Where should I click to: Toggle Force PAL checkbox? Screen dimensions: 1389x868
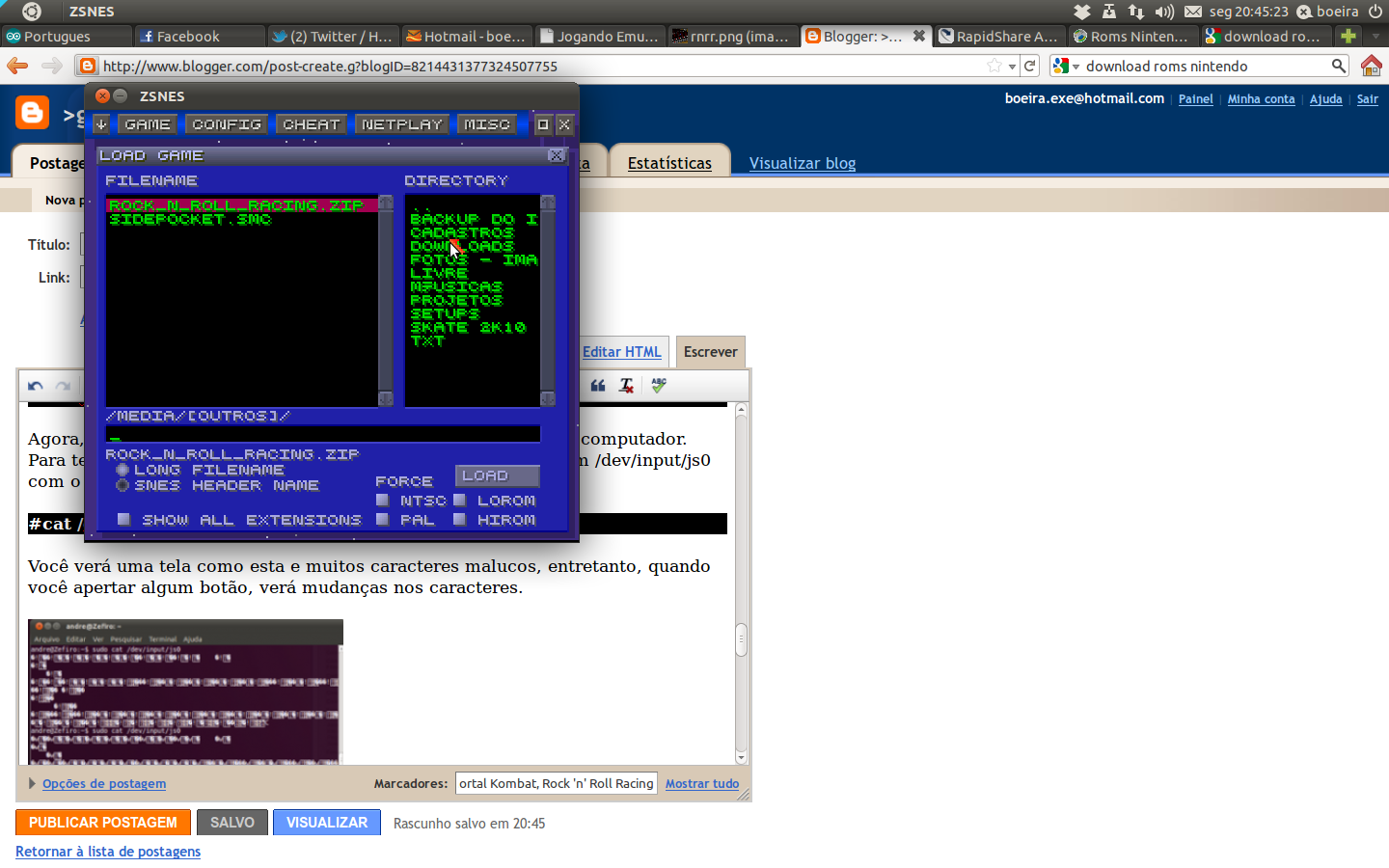382,519
